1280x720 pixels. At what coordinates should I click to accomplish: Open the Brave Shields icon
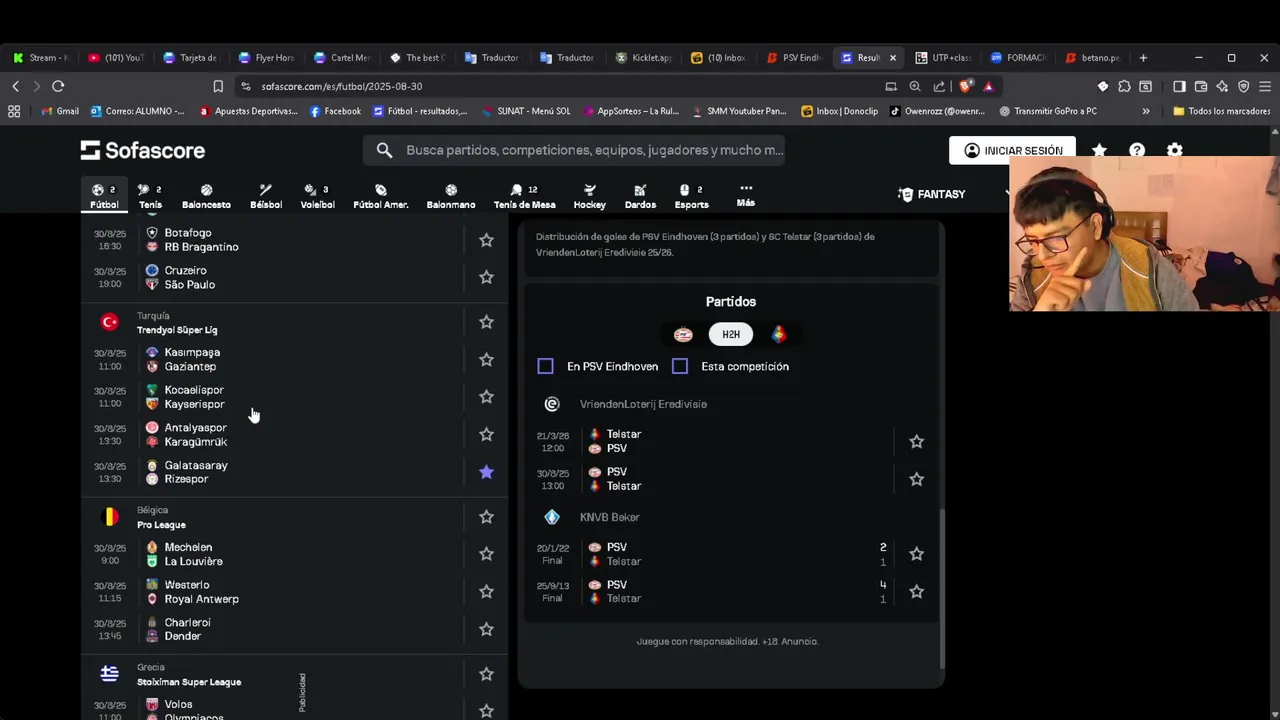pyautogui.click(x=965, y=86)
